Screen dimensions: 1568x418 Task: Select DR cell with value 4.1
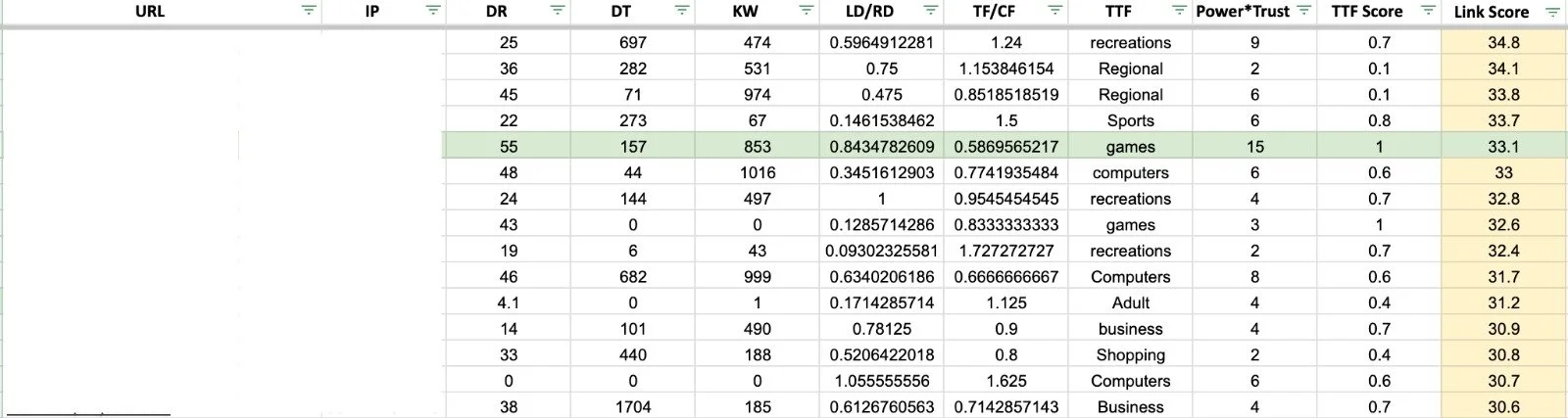coord(508,302)
